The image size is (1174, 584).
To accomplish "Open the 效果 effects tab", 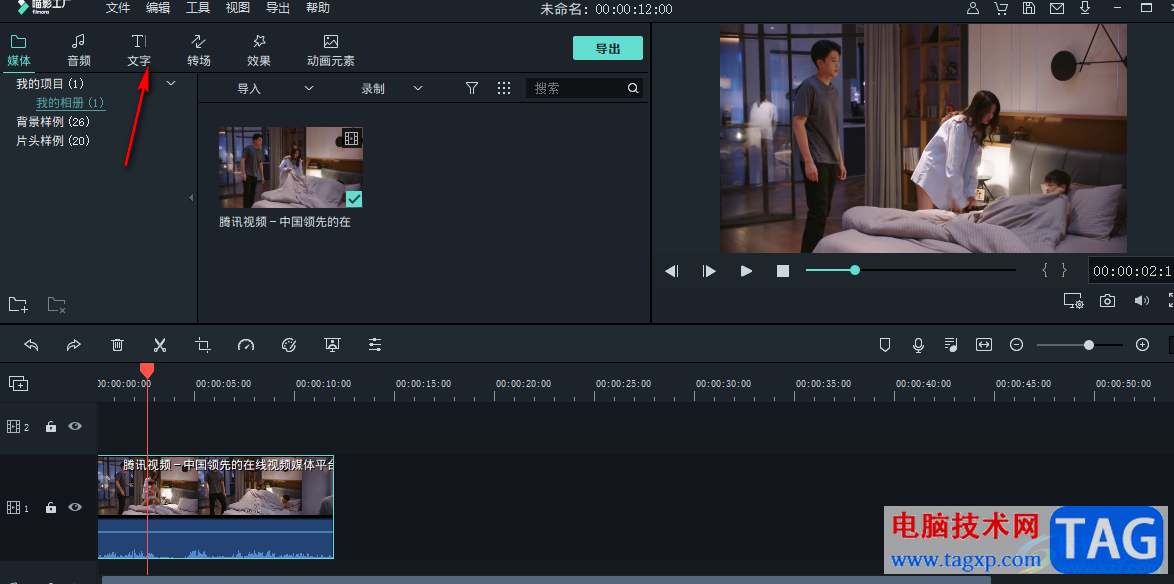I will (258, 51).
